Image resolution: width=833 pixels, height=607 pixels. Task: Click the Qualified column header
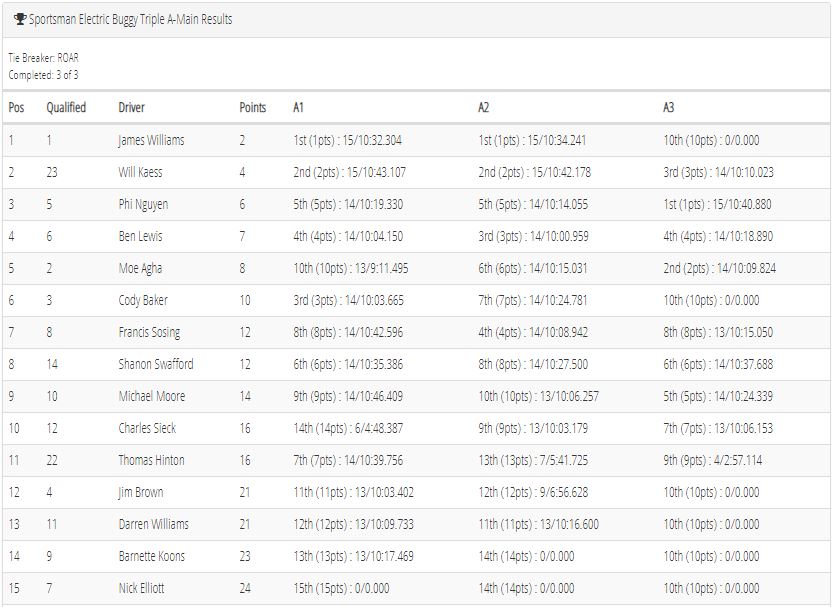pyautogui.click(x=66, y=107)
